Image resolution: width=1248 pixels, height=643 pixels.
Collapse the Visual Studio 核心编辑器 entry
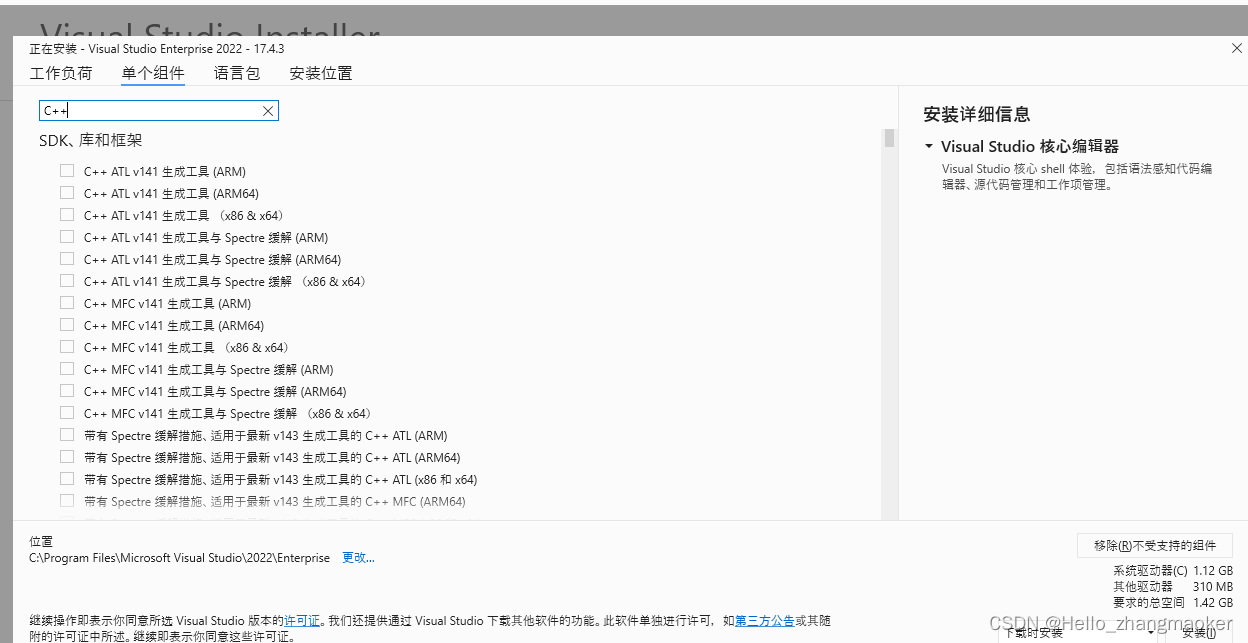click(928, 146)
